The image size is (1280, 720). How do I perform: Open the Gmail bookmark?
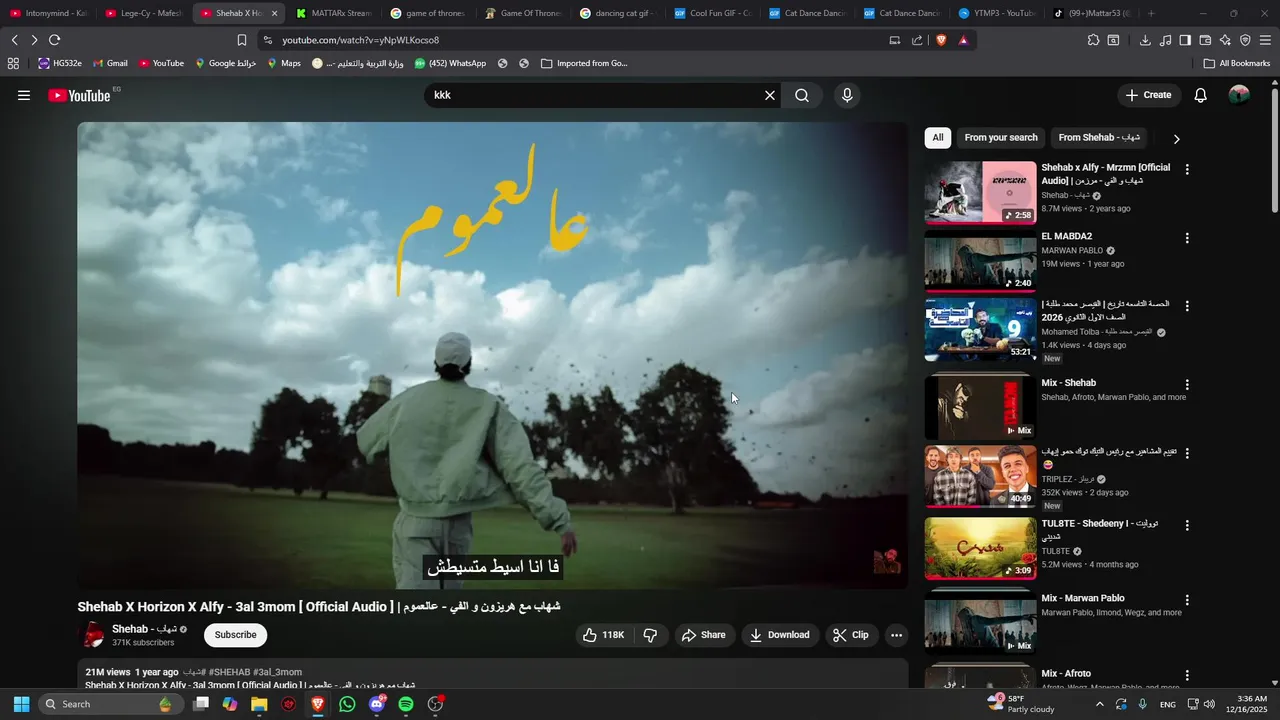[110, 63]
